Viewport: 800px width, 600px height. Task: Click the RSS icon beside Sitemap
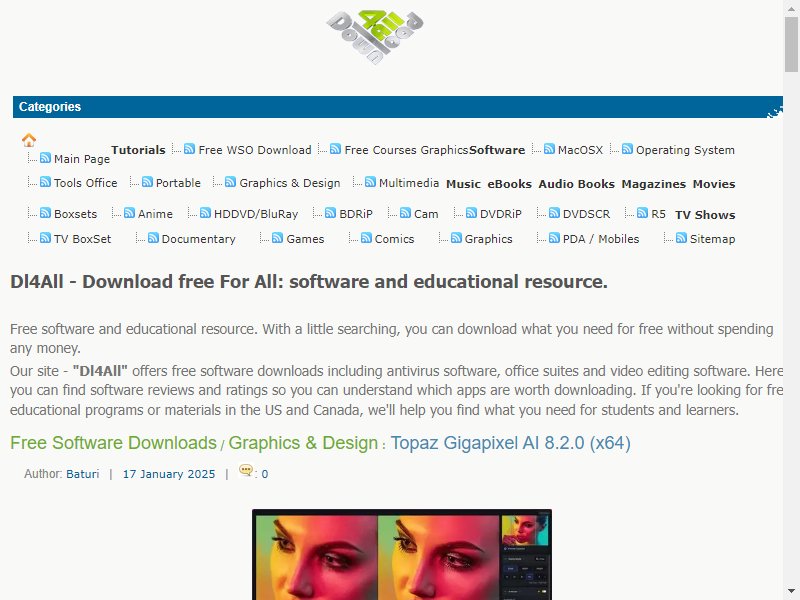[x=681, y=238]
